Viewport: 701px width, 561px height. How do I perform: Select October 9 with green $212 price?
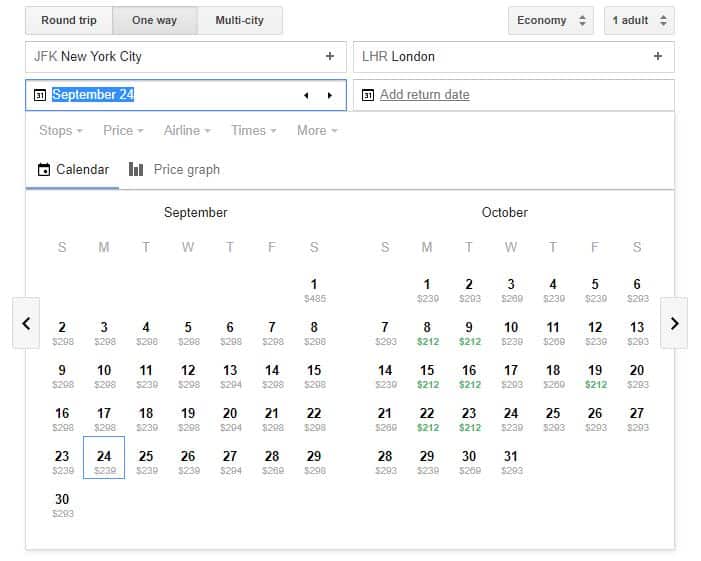tap(469, 333)
